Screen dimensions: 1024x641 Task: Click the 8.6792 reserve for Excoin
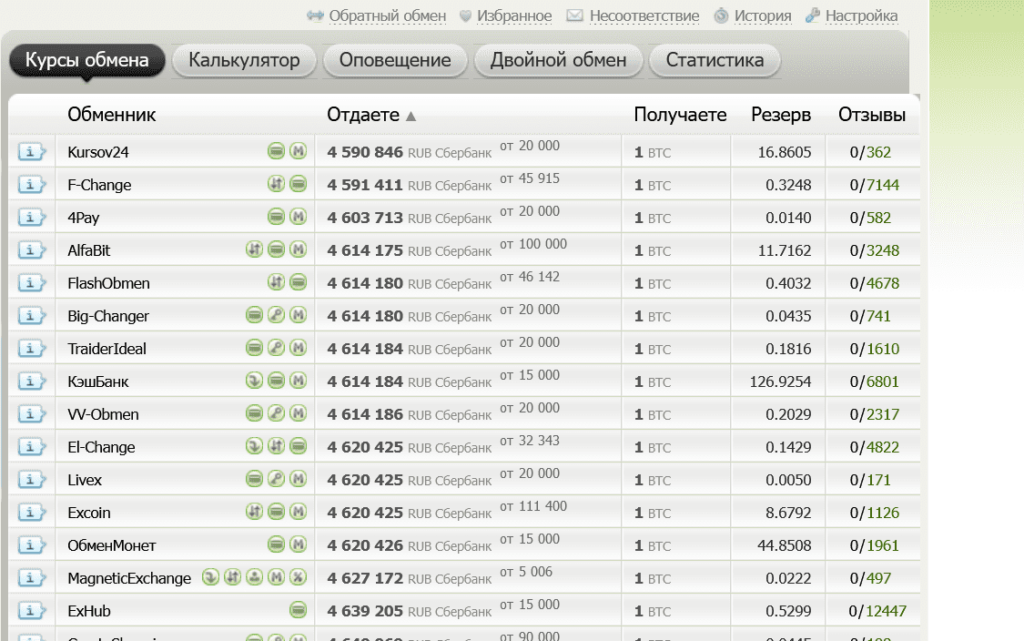[788, 512]
